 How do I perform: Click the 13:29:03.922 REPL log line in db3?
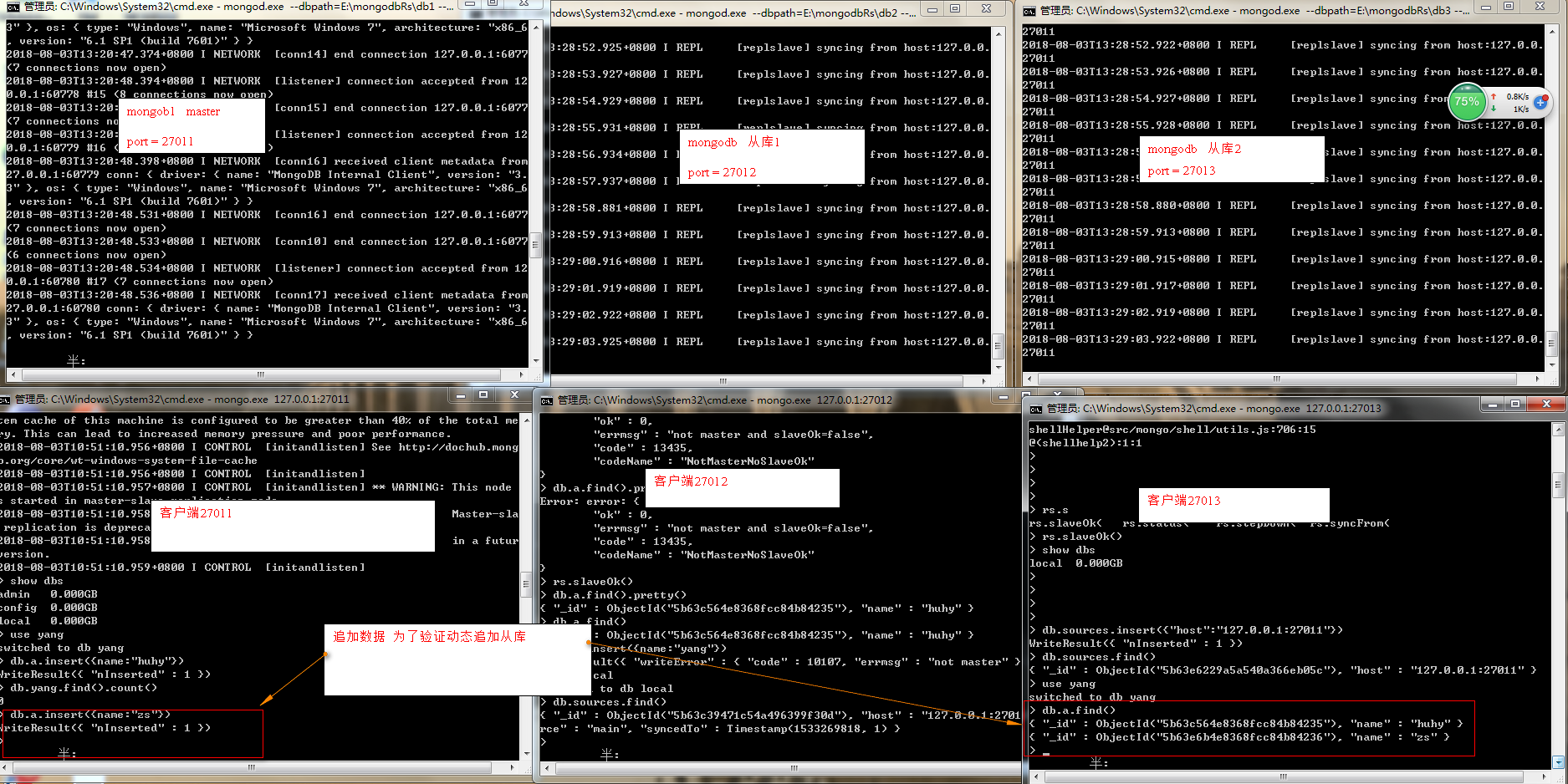tap(1282, 339)
